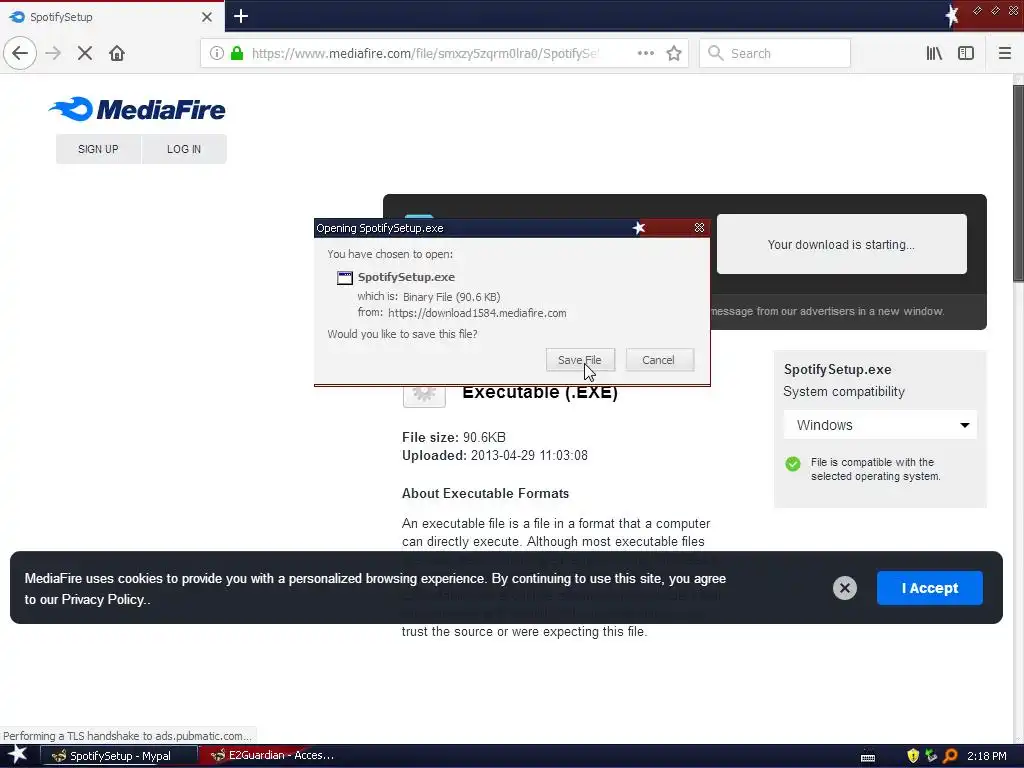Click inside the browser Search field

[x=775, y=53]
